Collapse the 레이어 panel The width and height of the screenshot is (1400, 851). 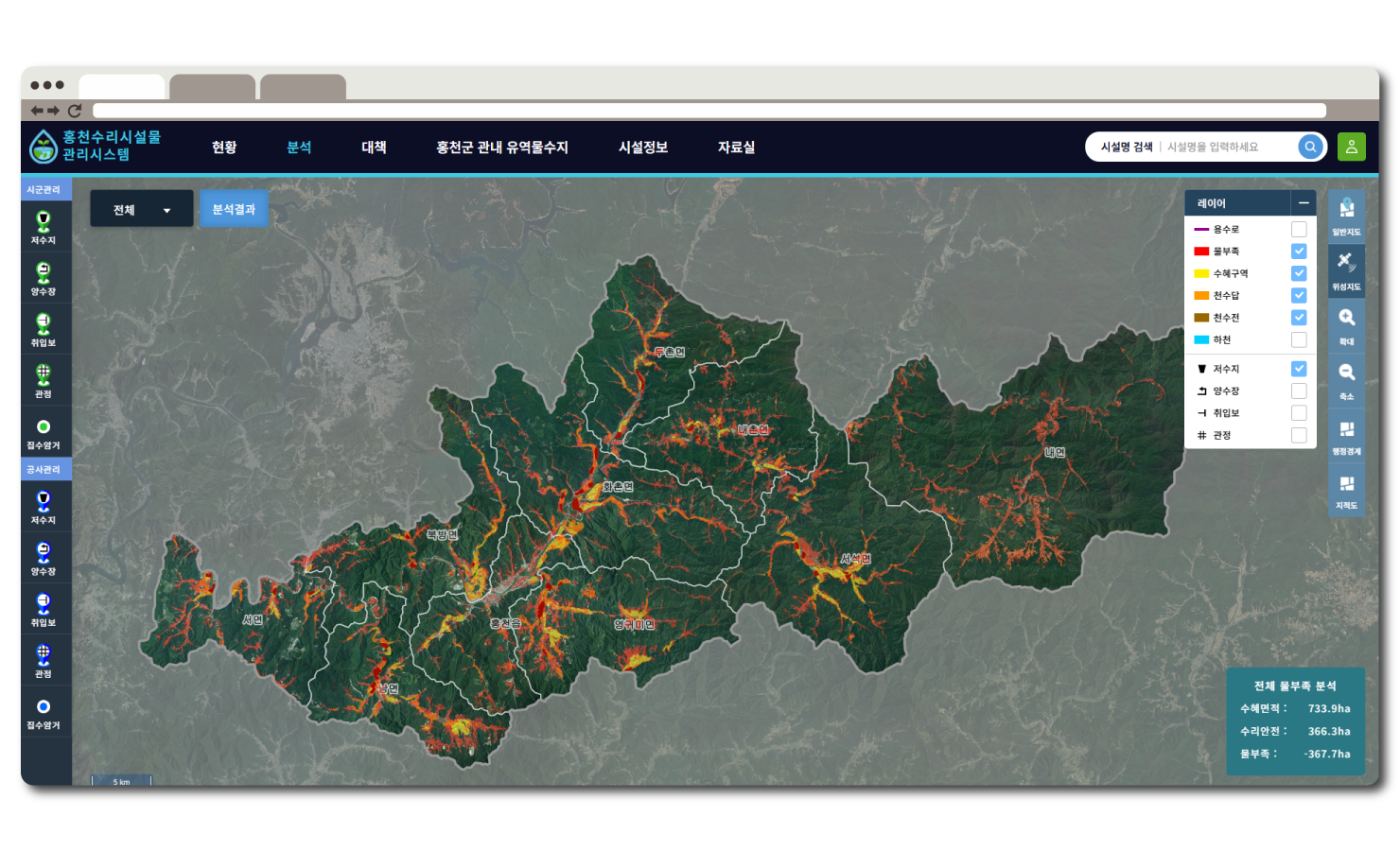1304,203
